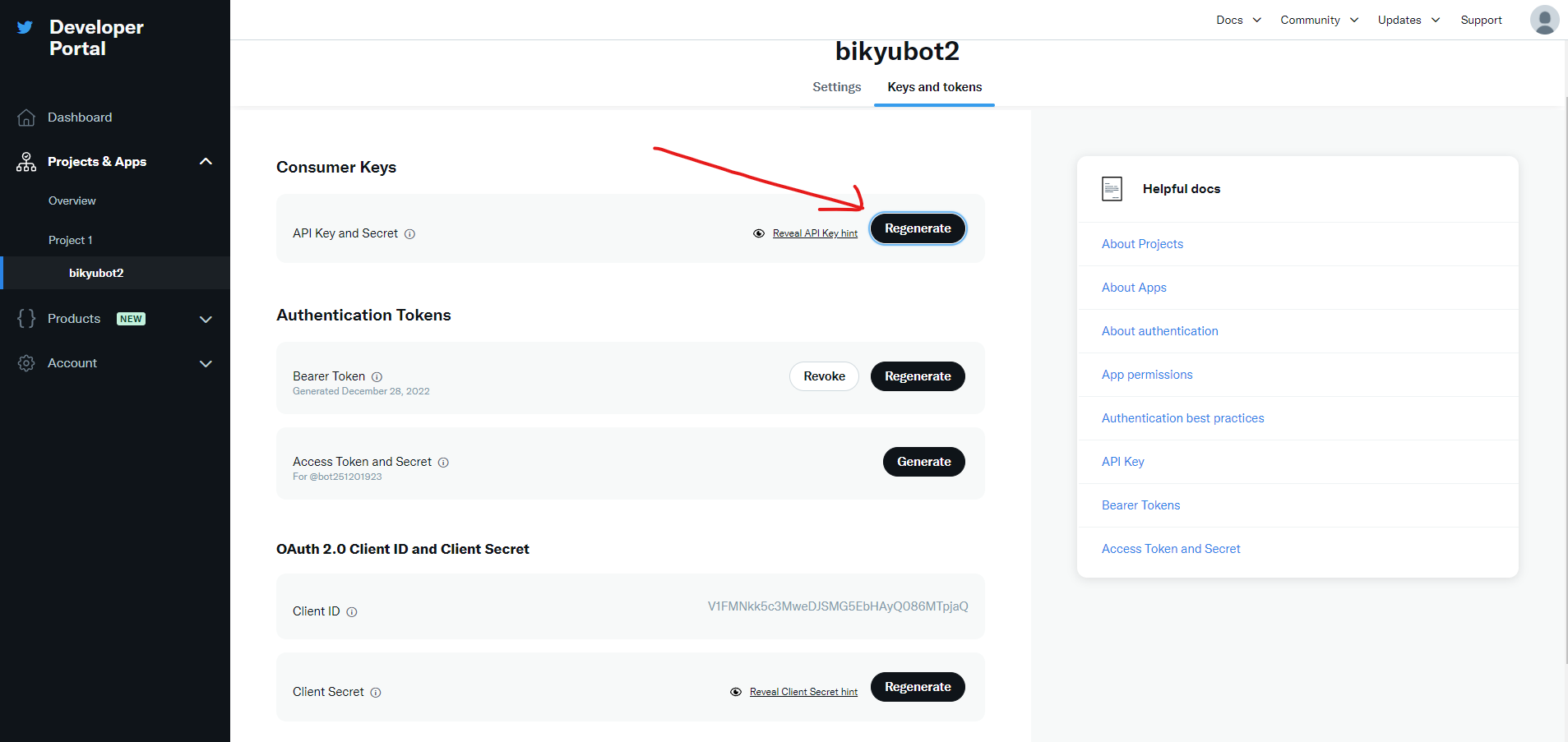1568x742 pixels.
Task: Click the user profile avatar icon
Action: [1544, 20]
